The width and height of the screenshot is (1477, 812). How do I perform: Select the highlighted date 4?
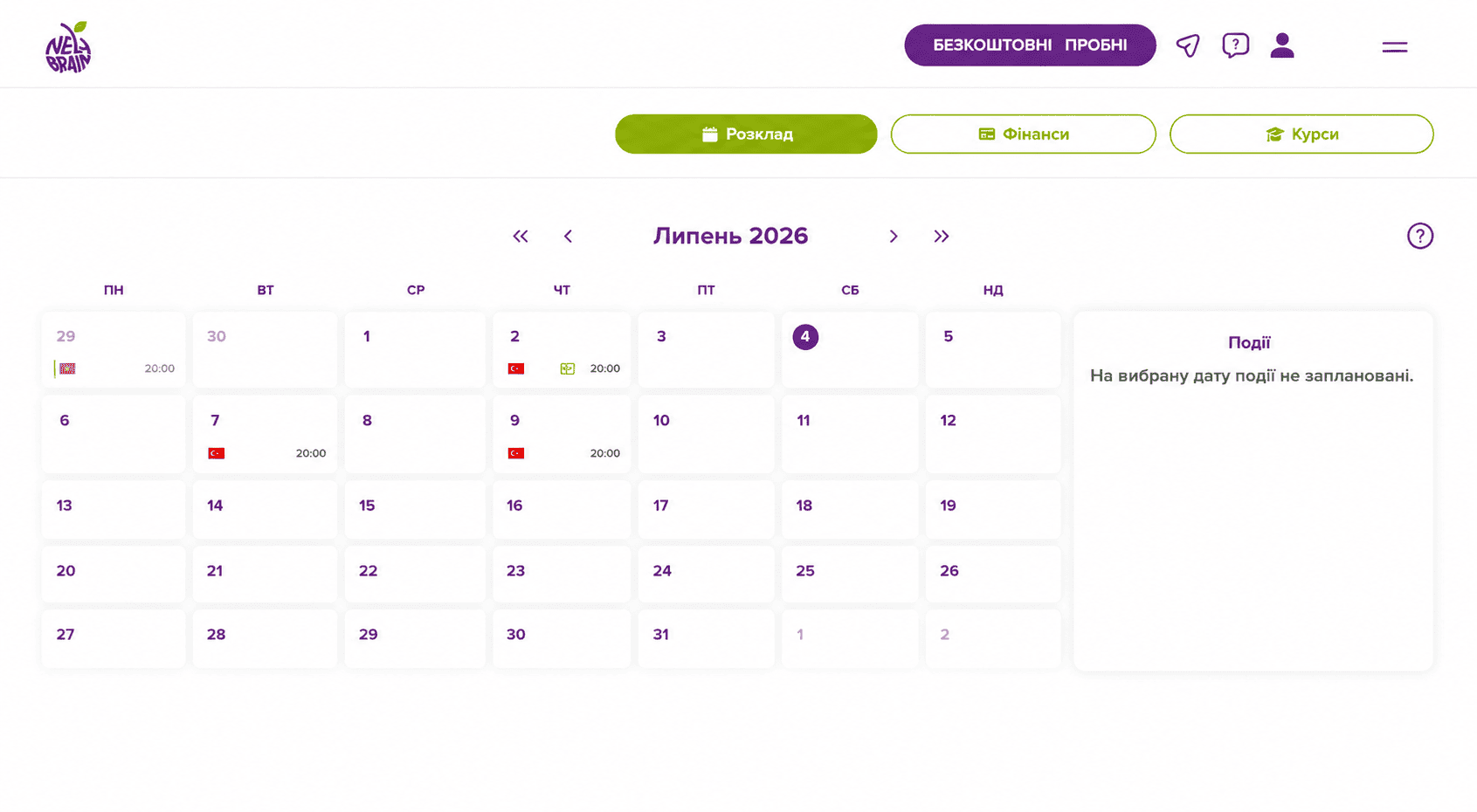tap(805, 336)
